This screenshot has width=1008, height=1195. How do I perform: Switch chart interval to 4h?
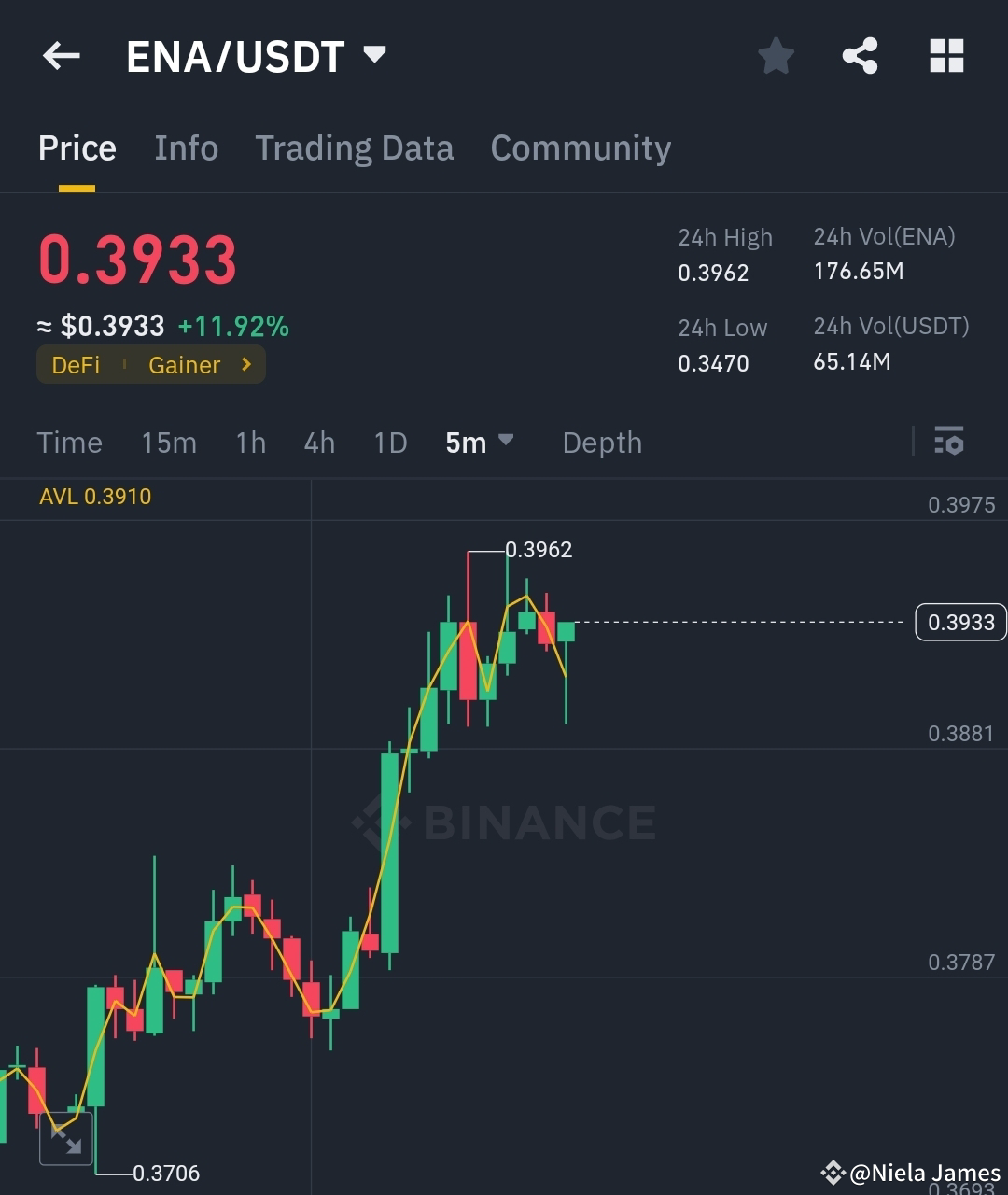pos(318,443)
